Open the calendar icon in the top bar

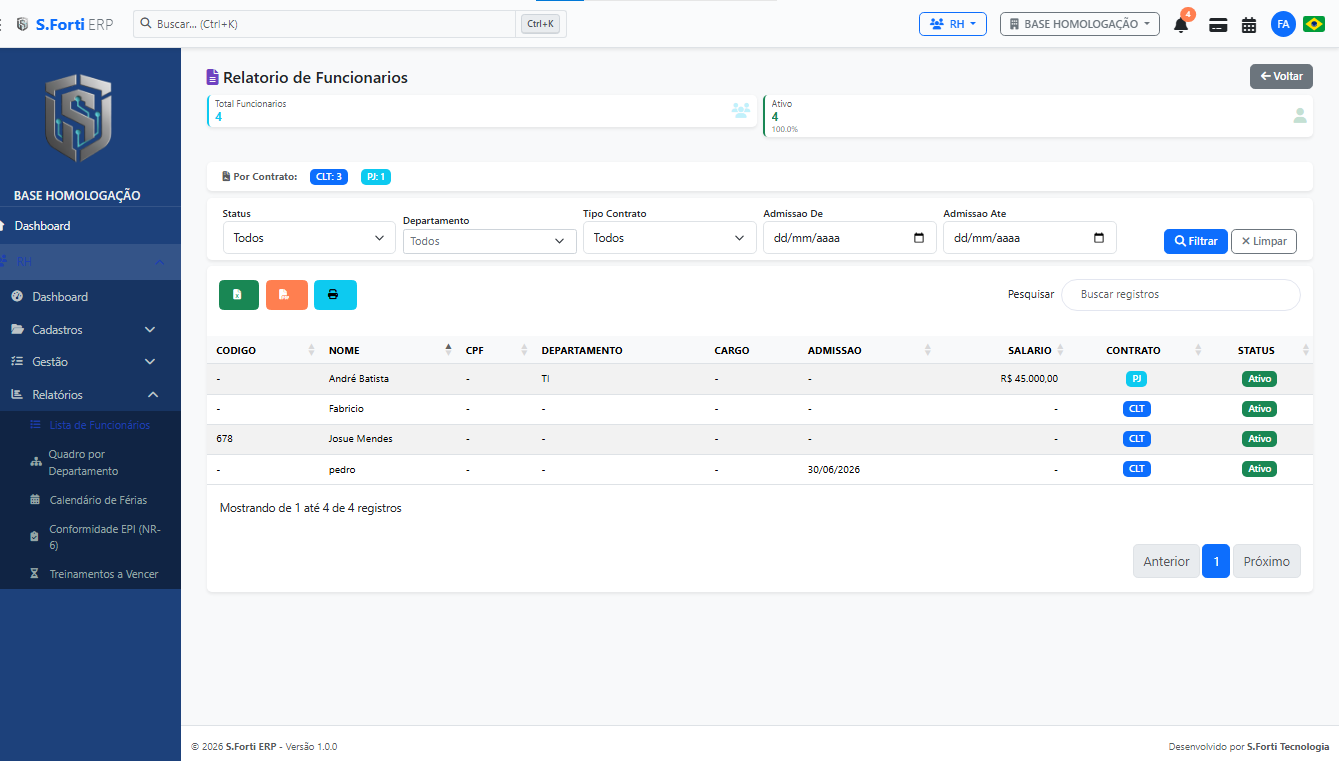tap(1249, 25)
